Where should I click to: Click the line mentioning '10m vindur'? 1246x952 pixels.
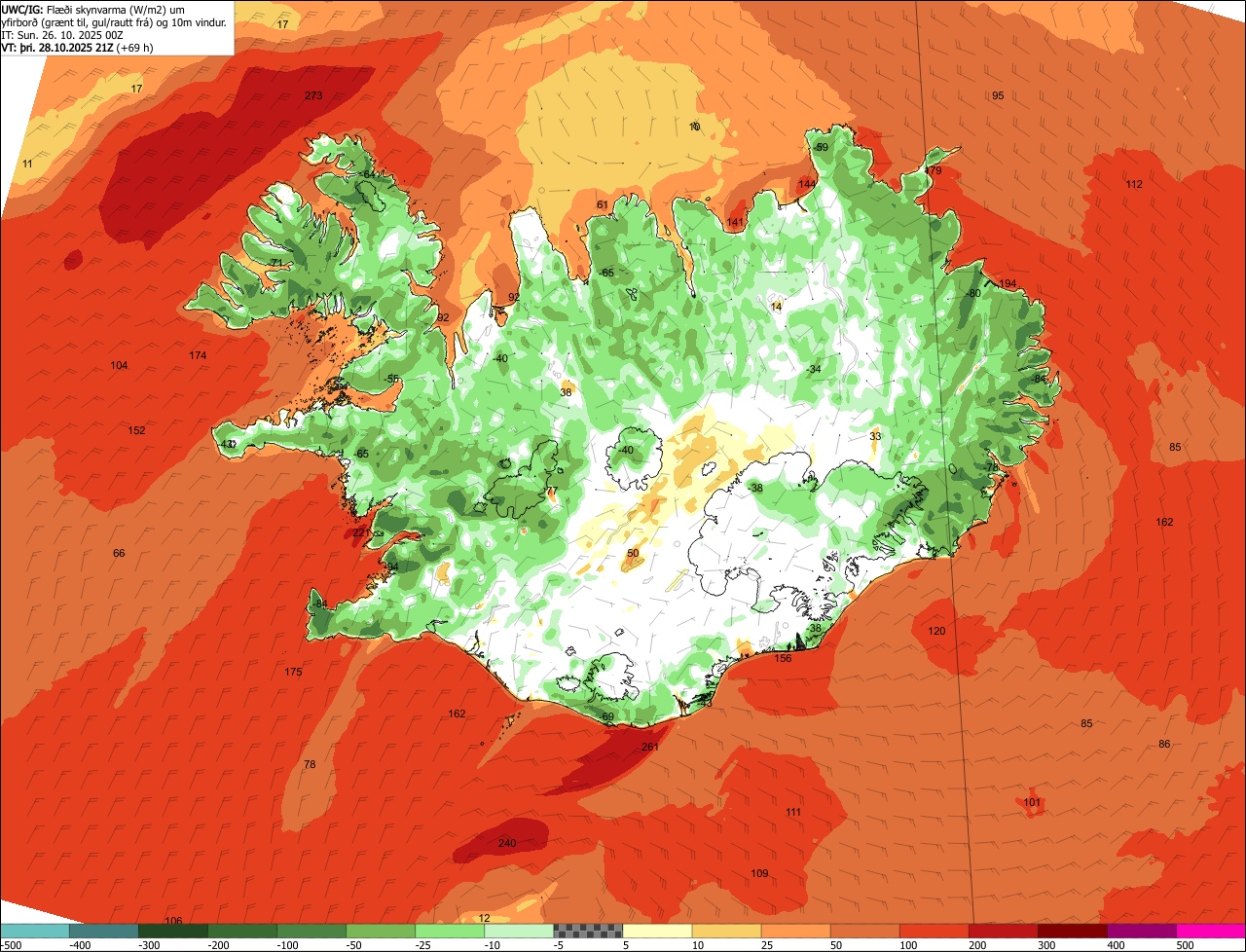114,22
